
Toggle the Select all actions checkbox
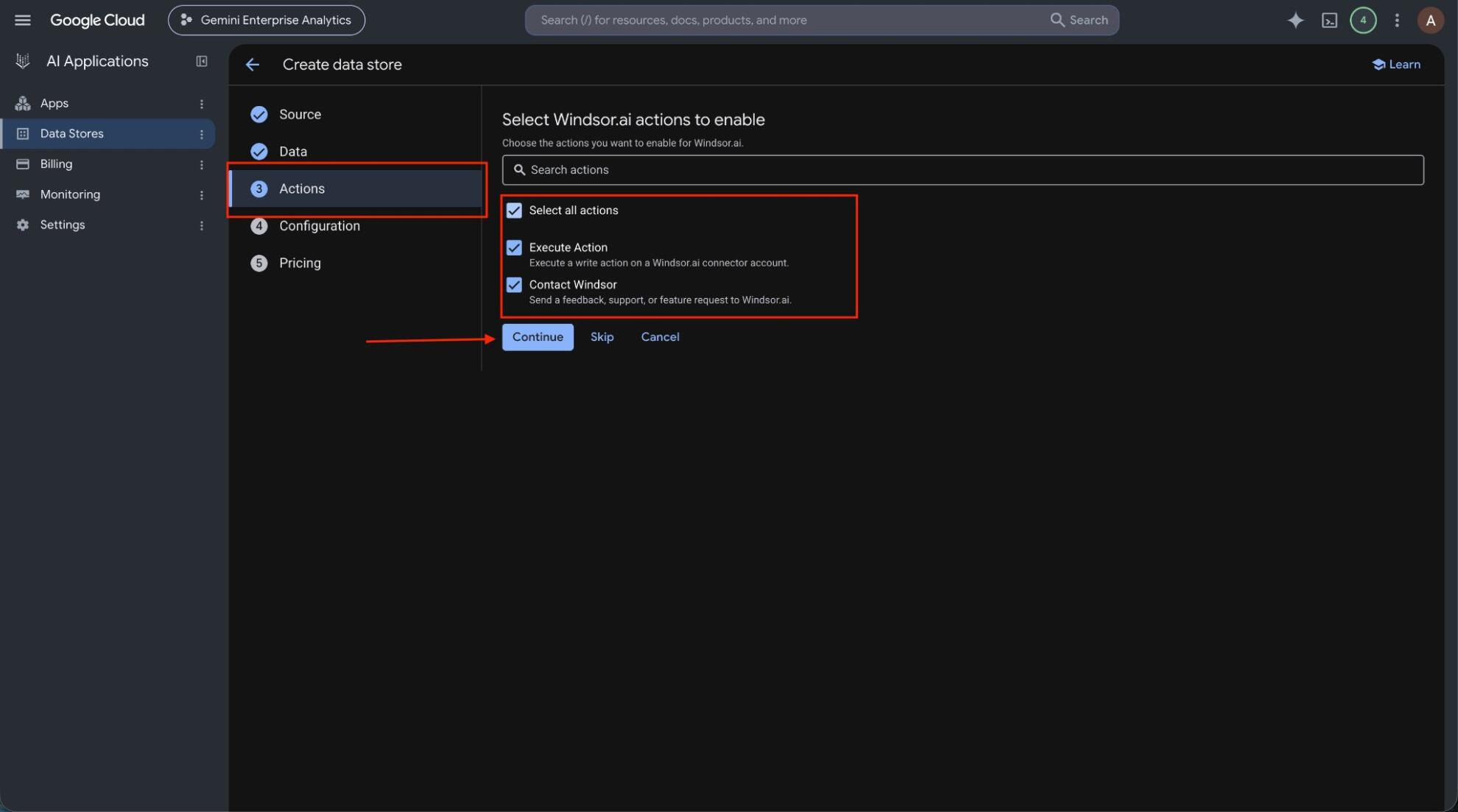click(514, 211)
